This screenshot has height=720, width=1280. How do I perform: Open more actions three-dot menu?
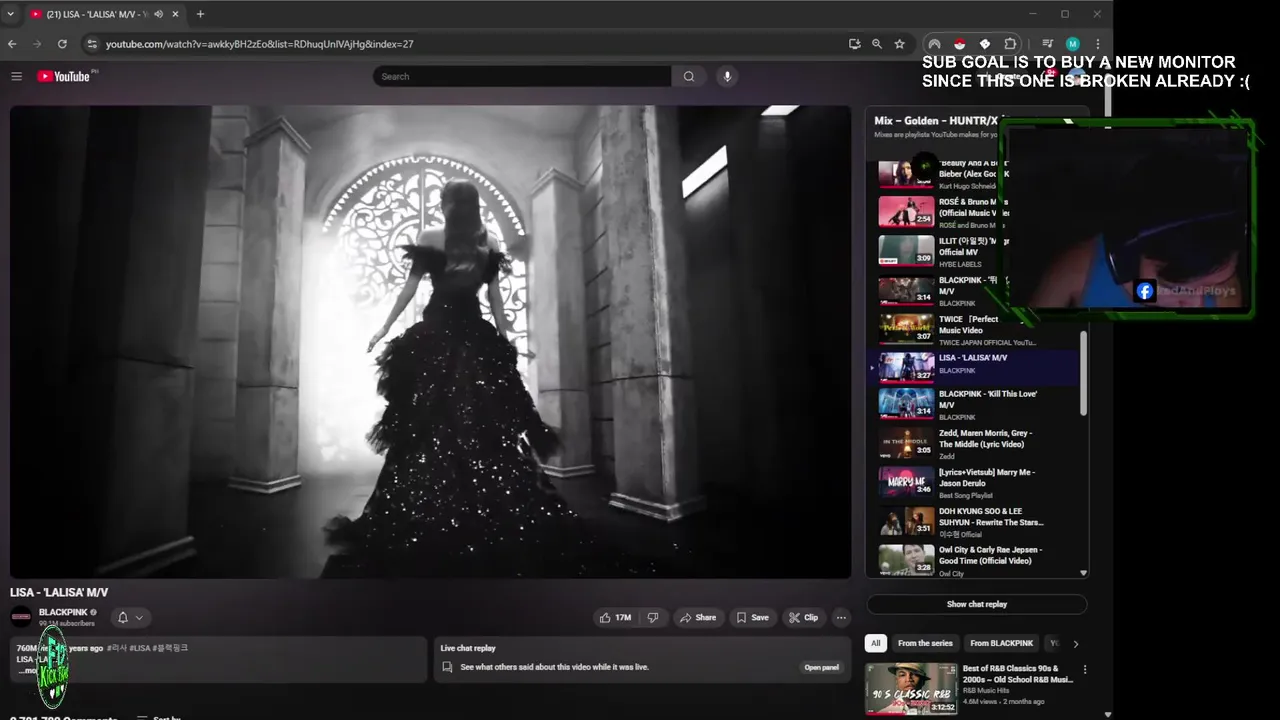pyautogui.click(x=841, y=617)
